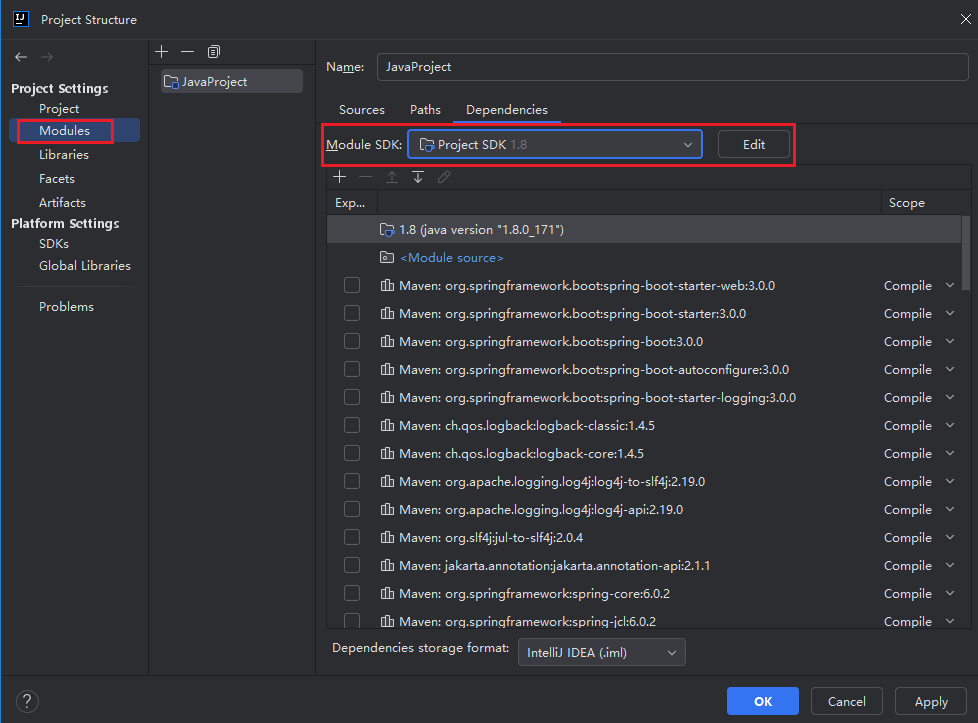
Task: Open the help question mark icon
Action: [x=28, y=701]
